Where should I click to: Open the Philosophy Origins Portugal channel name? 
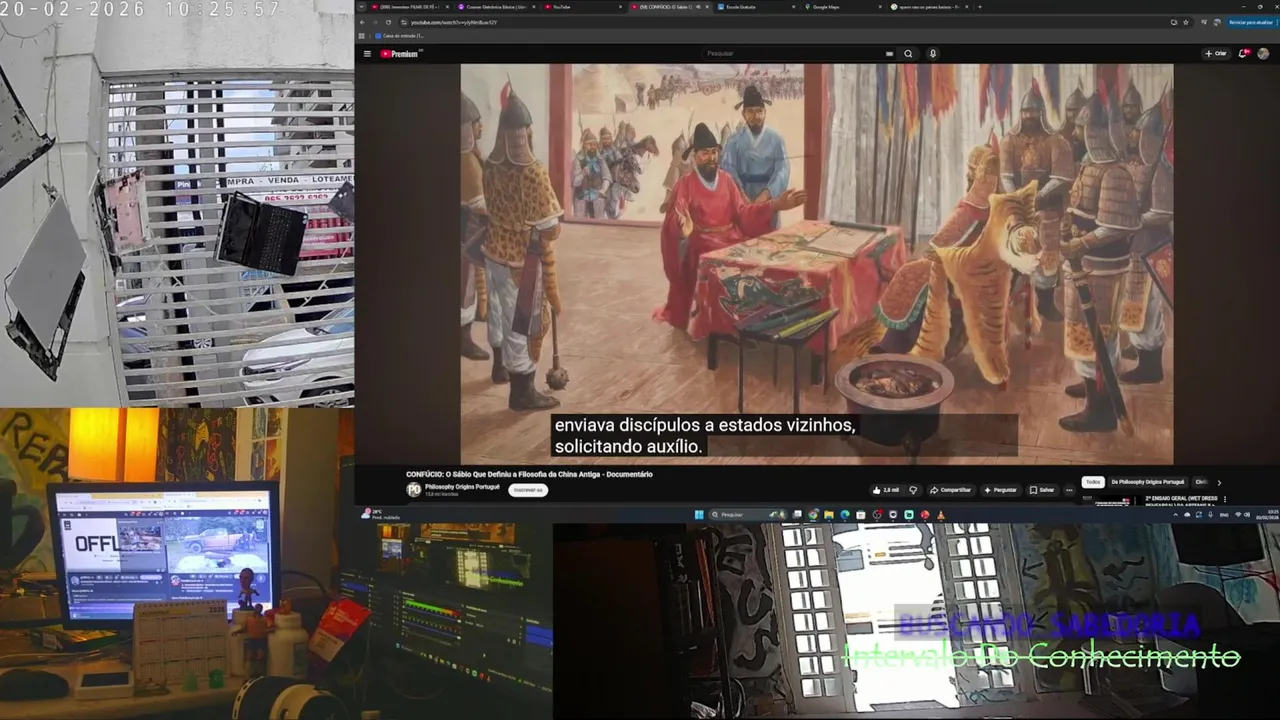[462, 487]
